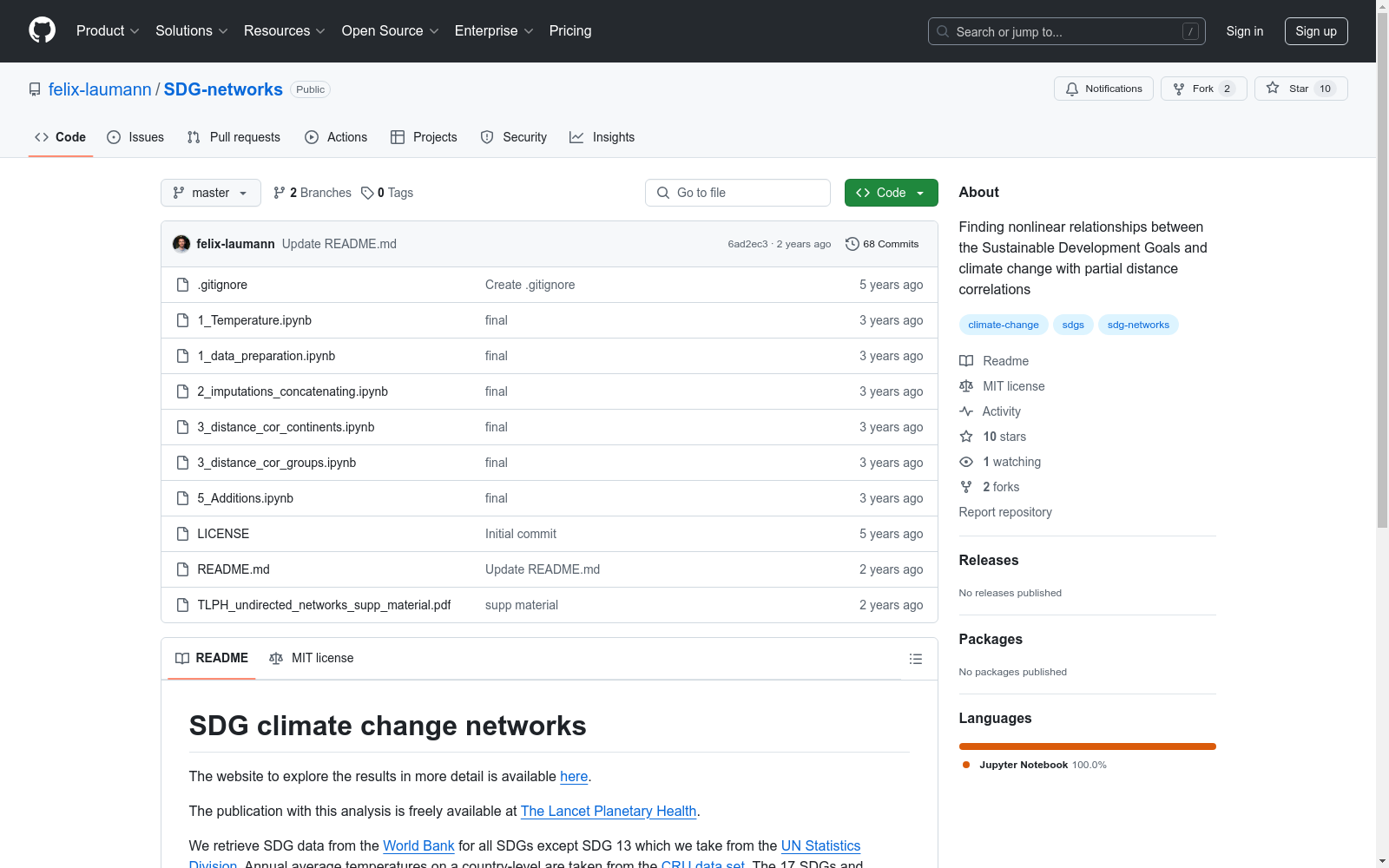Screen dimensions: 1389x868
Task: Open the World Bank link in README
Action: click(418, 845)
